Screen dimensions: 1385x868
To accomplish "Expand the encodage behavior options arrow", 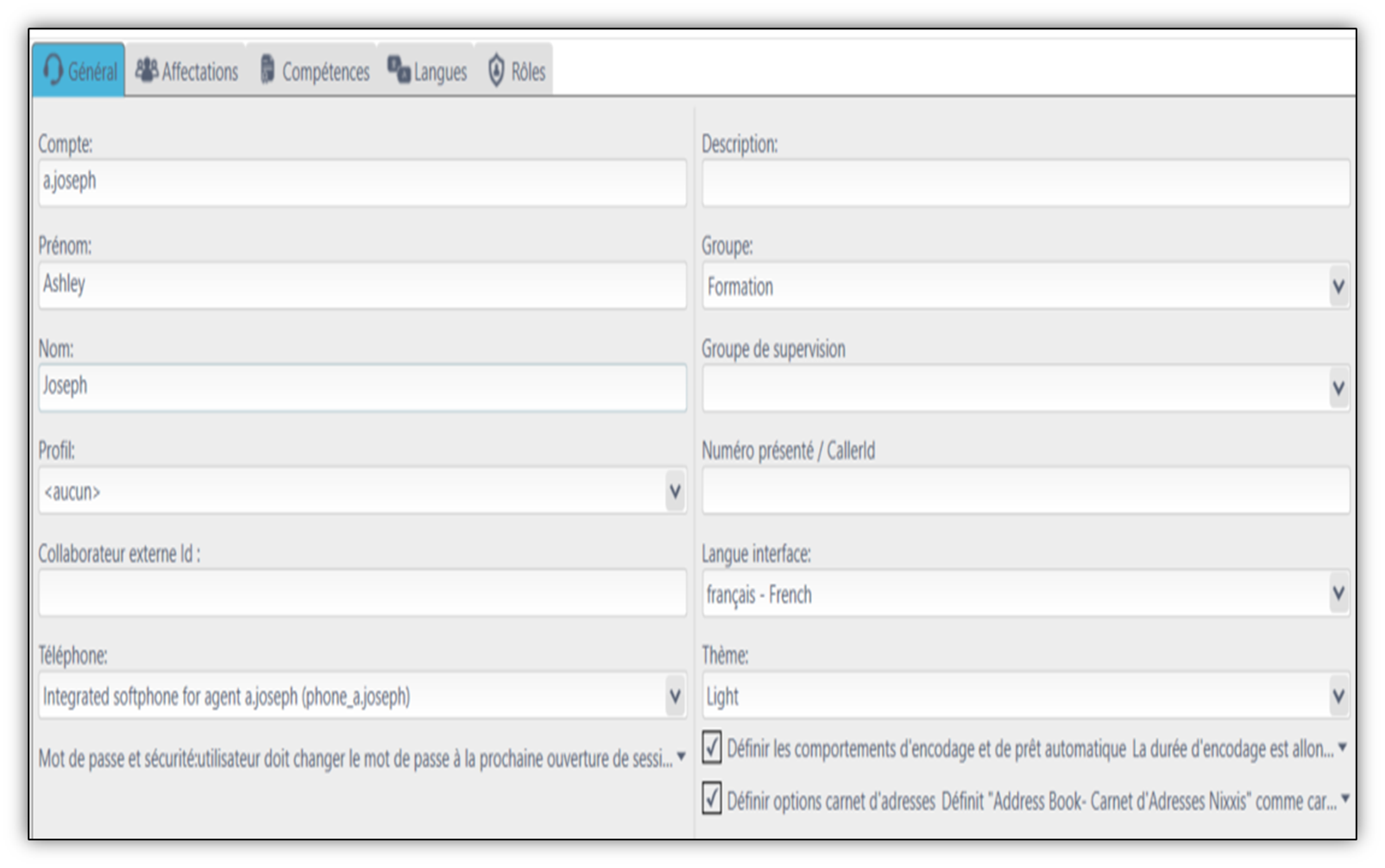I will point(1343,747).
